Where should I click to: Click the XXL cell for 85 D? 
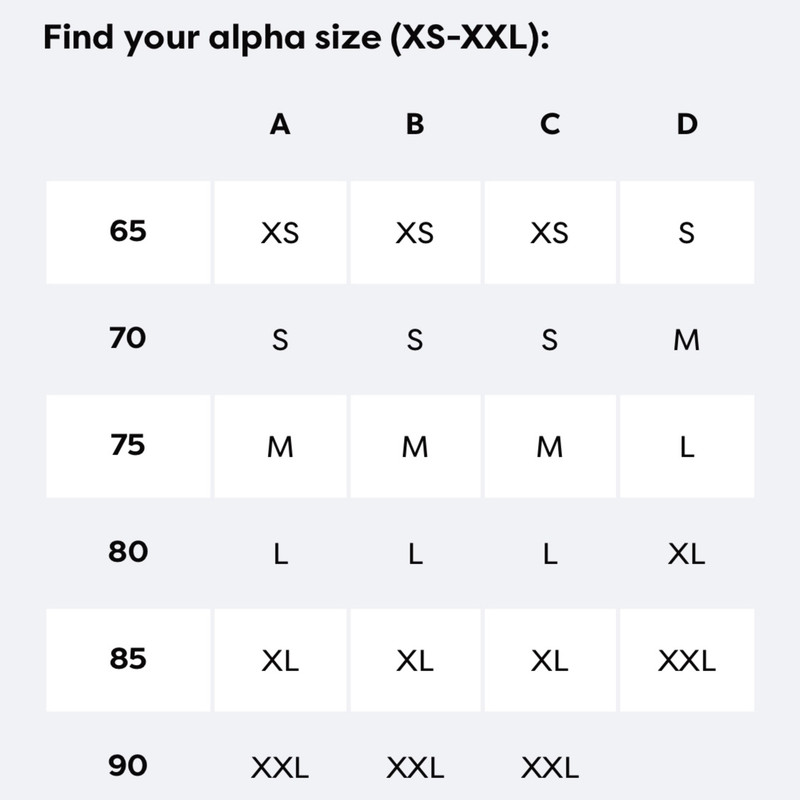tap(687, 660)
